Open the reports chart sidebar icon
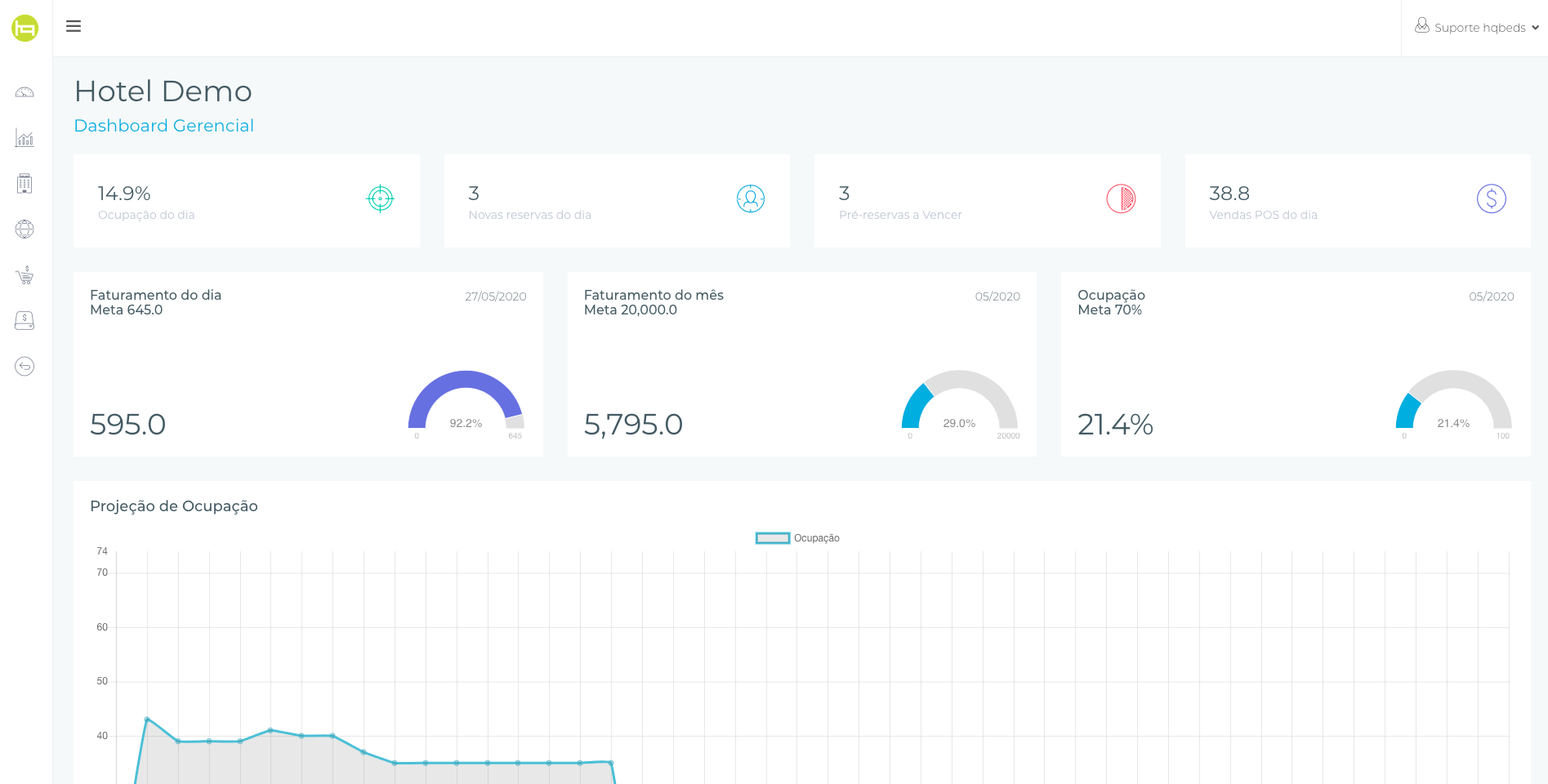Image resolution: width=1548 pixels, height=784 pixels. pos(25,137)
